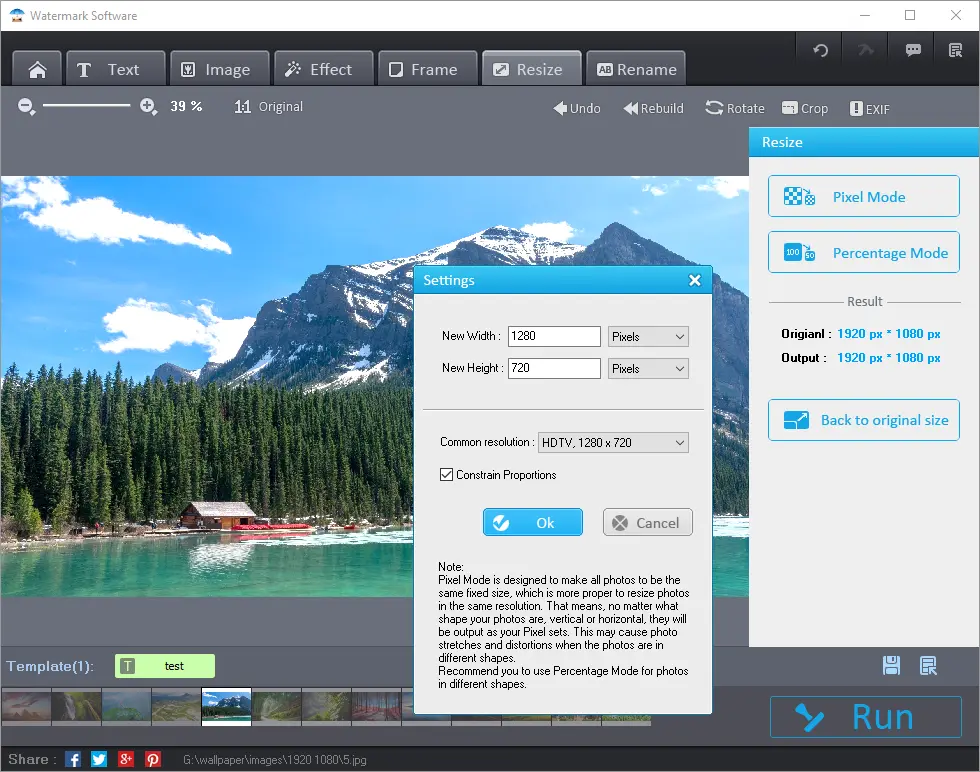This screenshot has height=772, width=980.
Task: Click the template list icon near Run
Action: 928,666
